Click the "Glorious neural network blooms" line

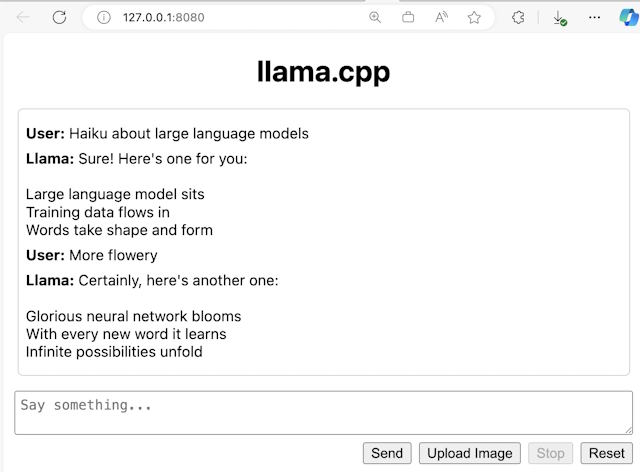coord(133,316)
